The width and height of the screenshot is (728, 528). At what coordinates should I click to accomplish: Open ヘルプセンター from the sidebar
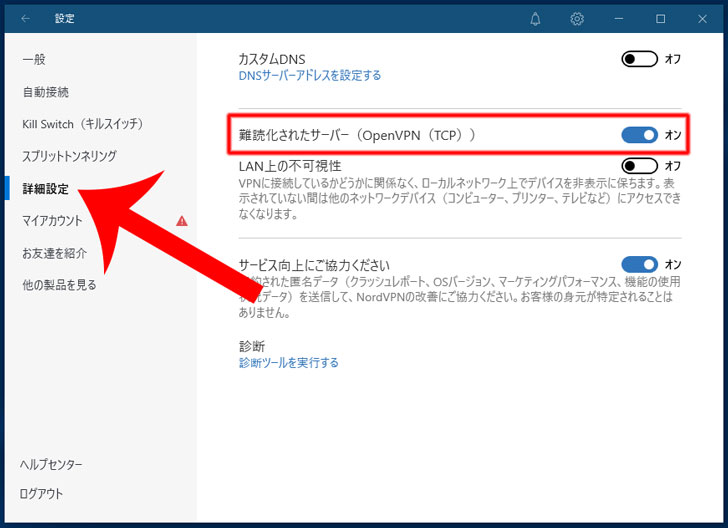[x=51, y=465]
